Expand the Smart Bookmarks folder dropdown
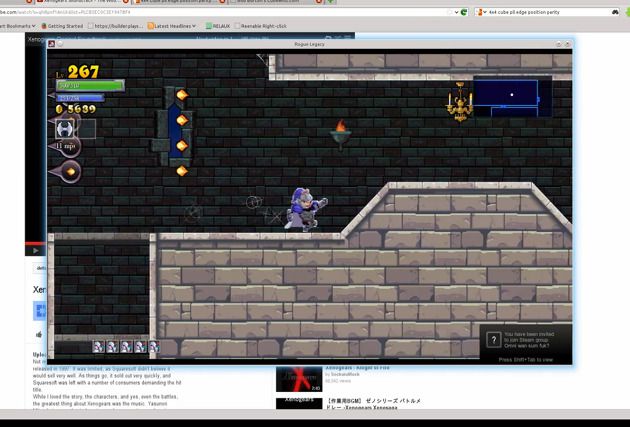This screenshot has width=630, height=427. click(x=17, y=26)
